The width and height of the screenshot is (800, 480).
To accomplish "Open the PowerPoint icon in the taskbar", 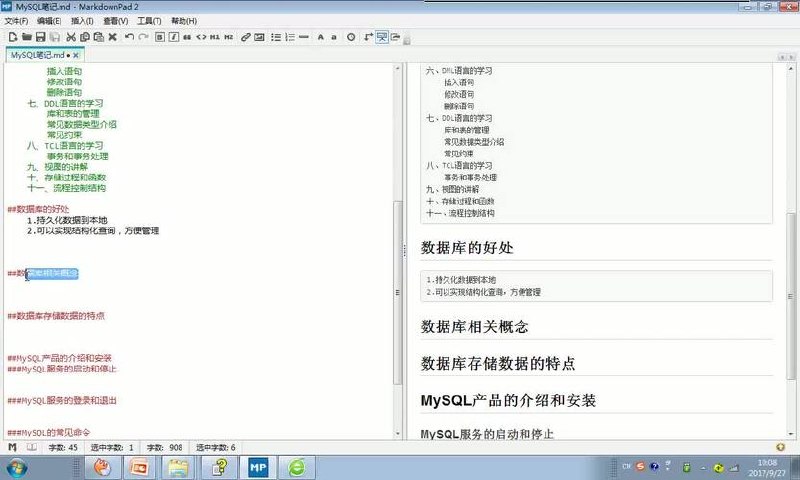I will (x=139, y=467).
